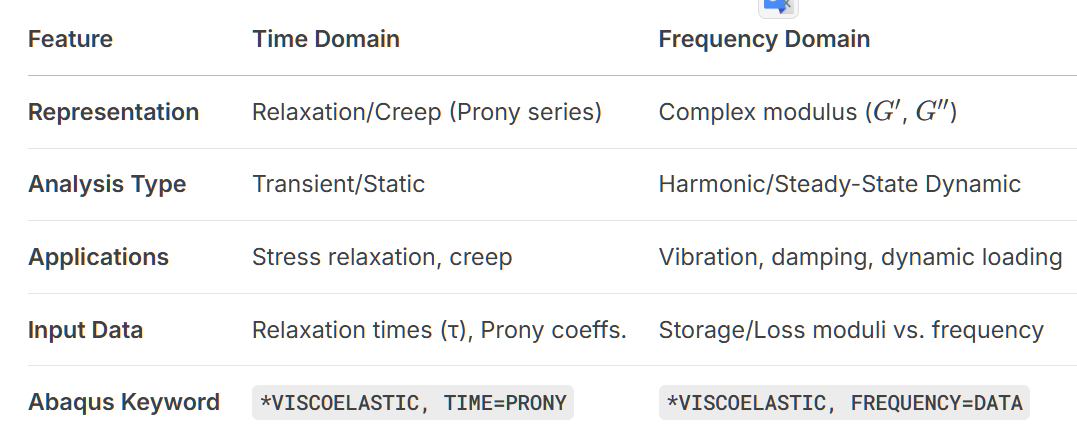The width and height of the screenshot is (1077, 430).
Task: Click the Transient/Static cell
Action: click(x=338, y=184)
